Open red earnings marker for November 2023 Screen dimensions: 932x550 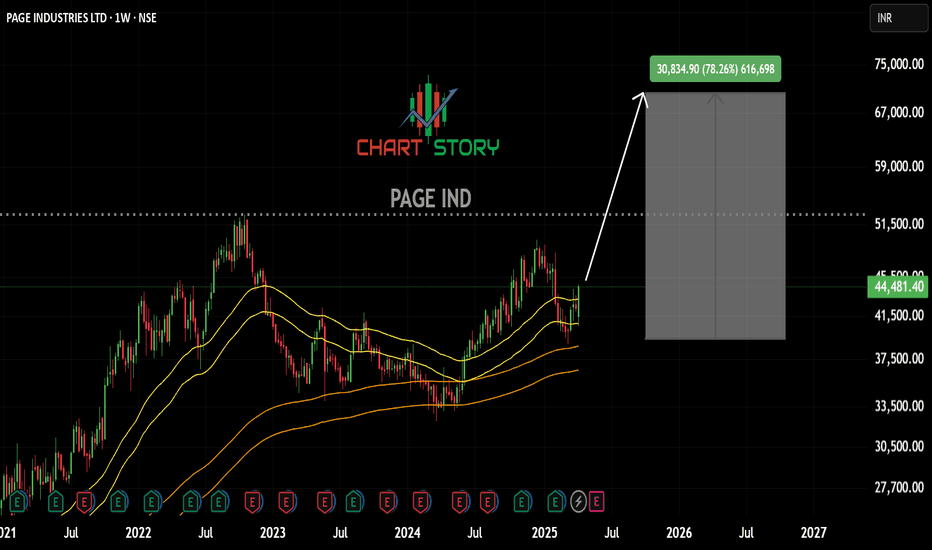[388, 502]
